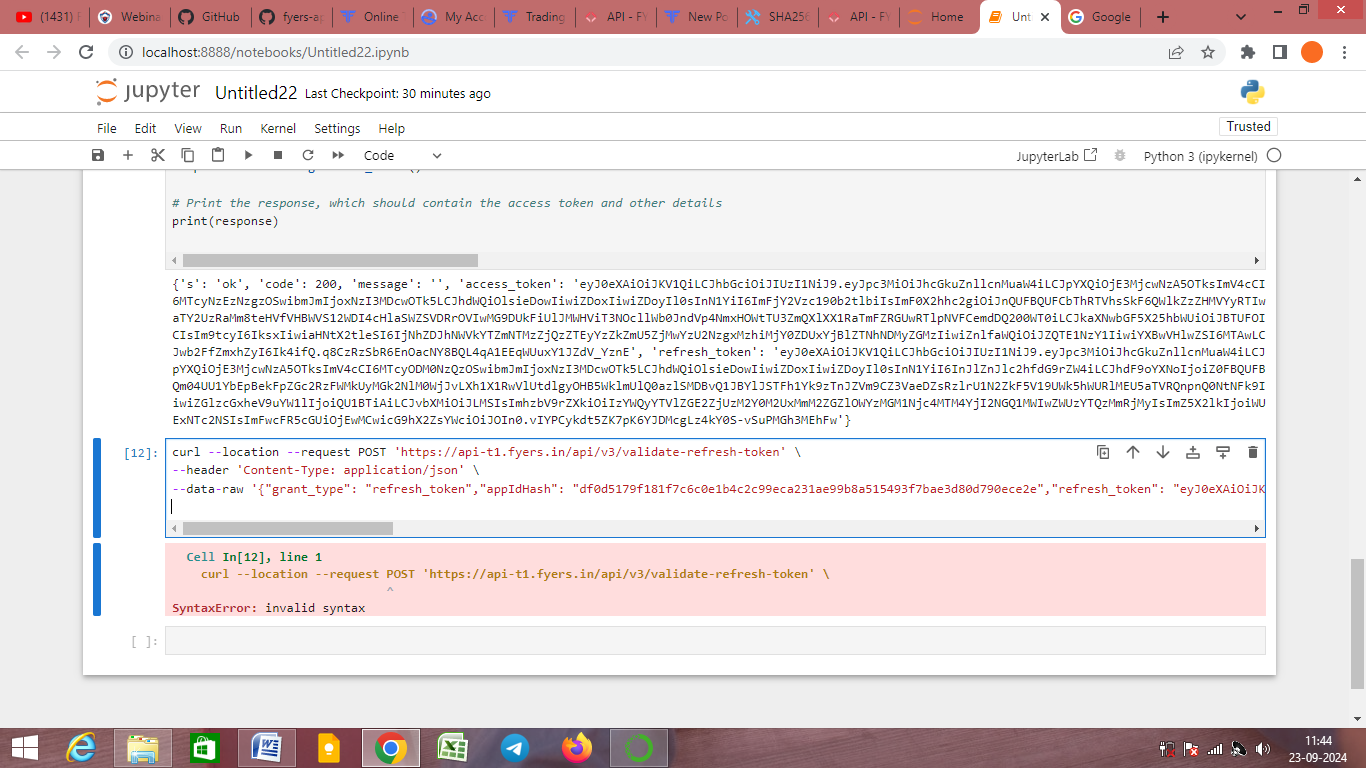Open Chrome profile avatar
Screen dimensions: 1366x768
[x=1312, y=52]
